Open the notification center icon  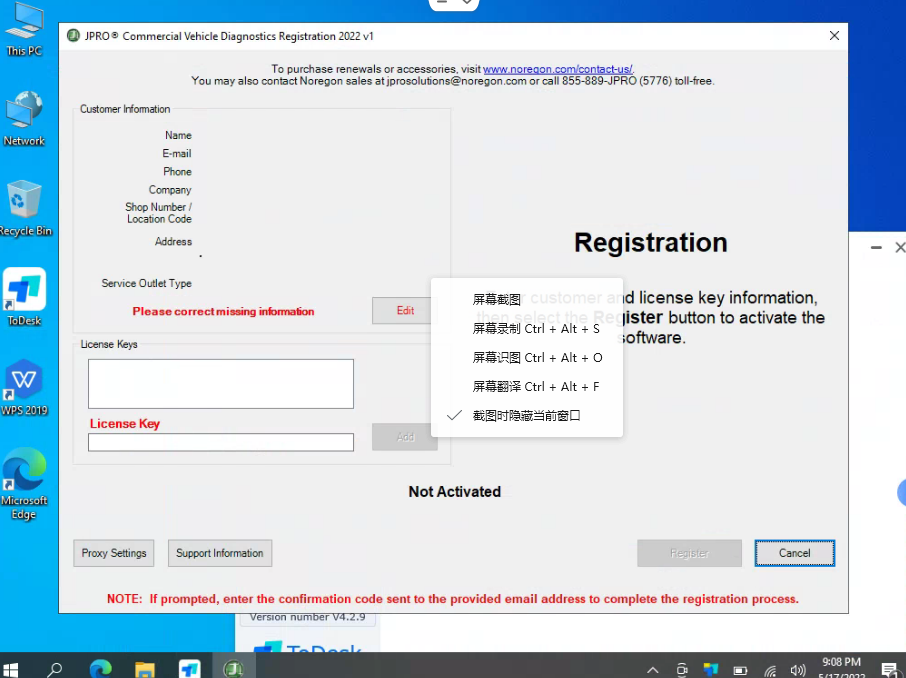click(x=890, y=670)
